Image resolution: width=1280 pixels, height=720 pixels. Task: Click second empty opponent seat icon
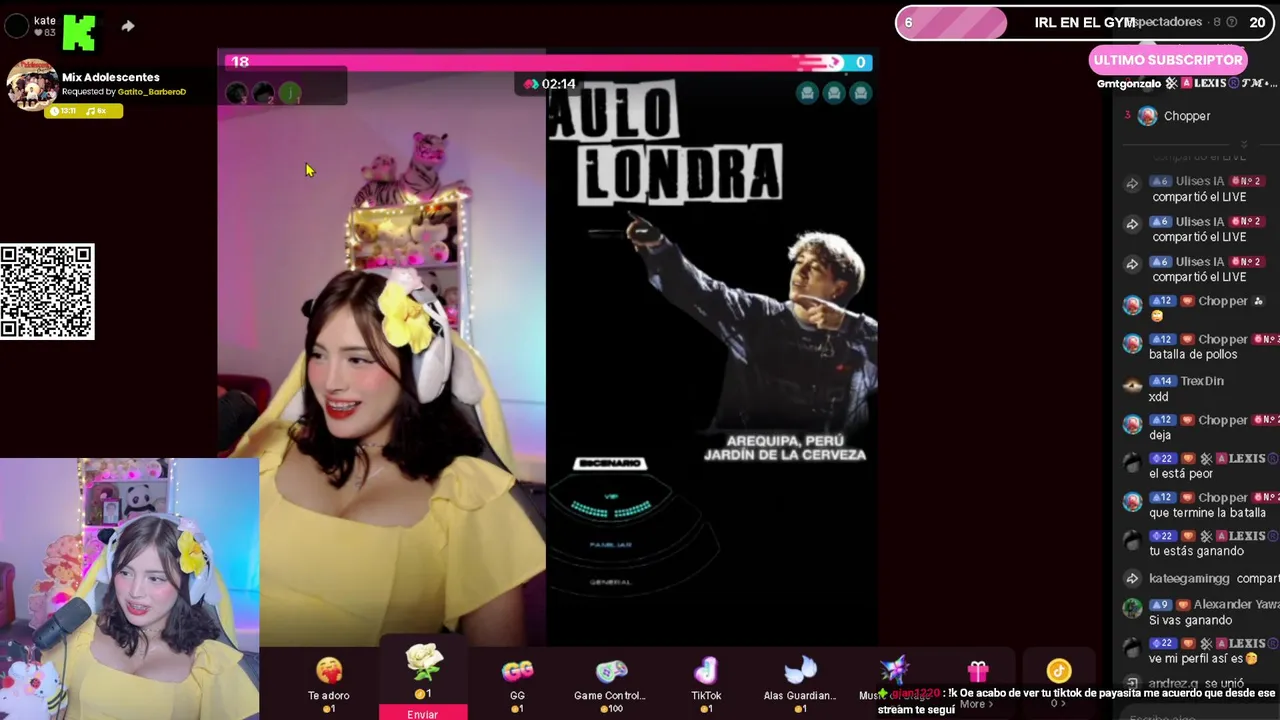[834, 93]
